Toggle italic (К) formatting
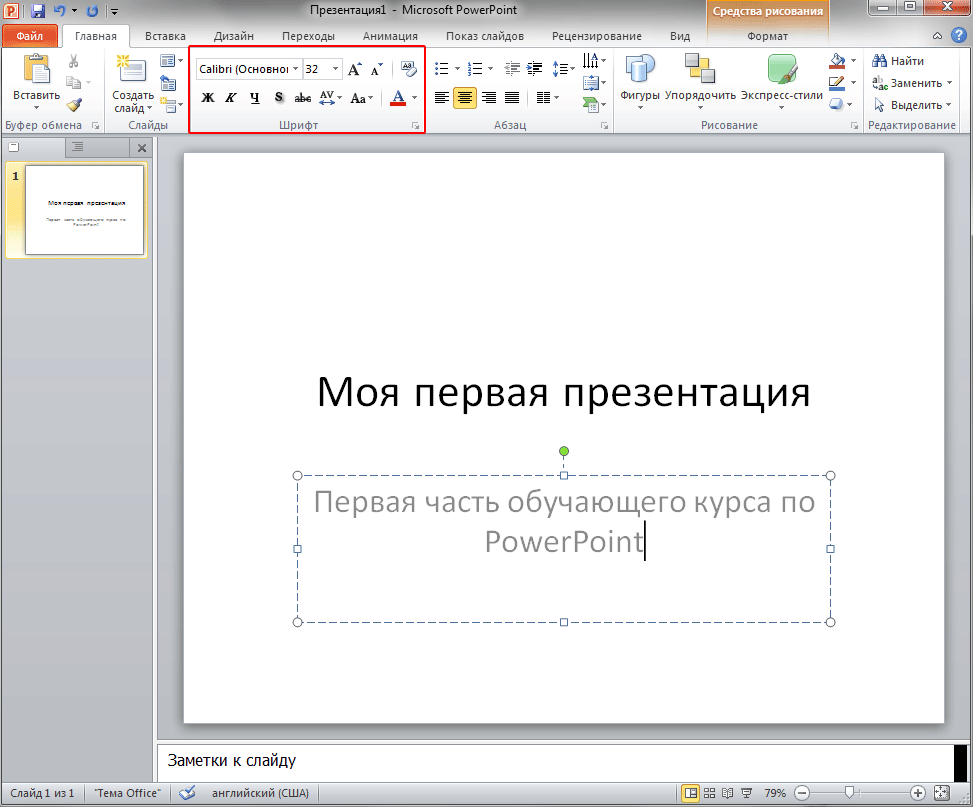 (231, 97)
